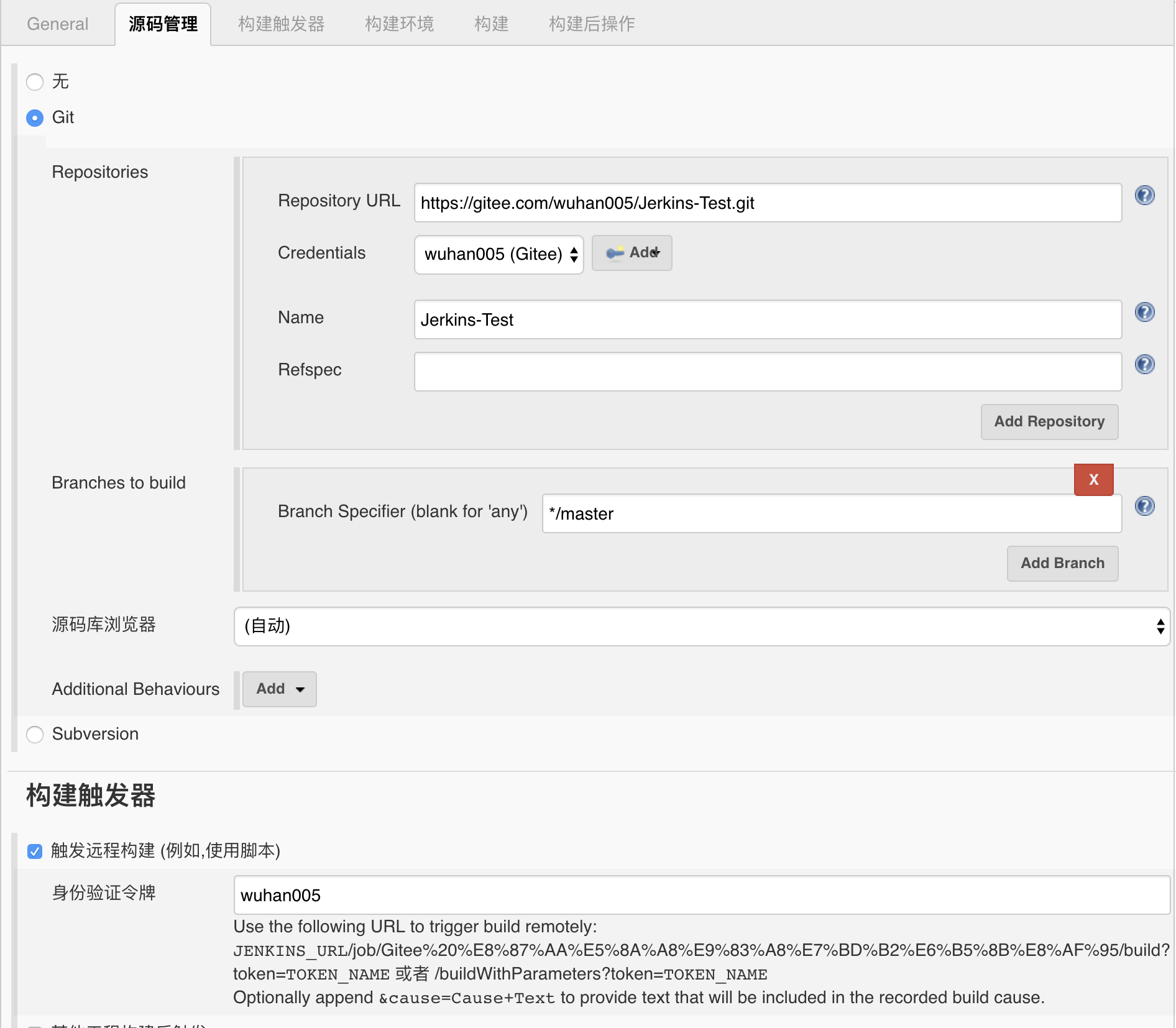Click the Add Branch button
The height and width of the screenshot is (1028, 1176).
click(x=1062, y=564)
